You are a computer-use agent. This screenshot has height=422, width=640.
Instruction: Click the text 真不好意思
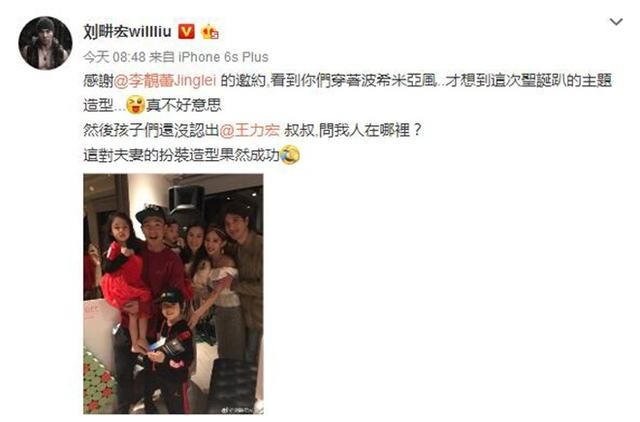pyautogui.click(x=184, y=105)
